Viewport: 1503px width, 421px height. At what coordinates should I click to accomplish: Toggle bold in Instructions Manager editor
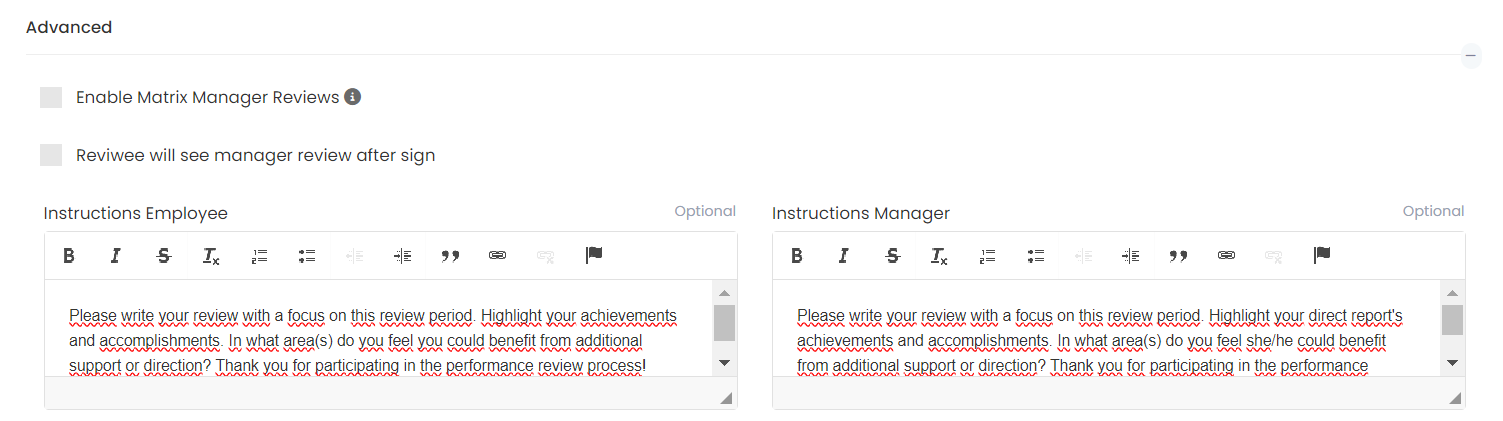coord(797,256)
